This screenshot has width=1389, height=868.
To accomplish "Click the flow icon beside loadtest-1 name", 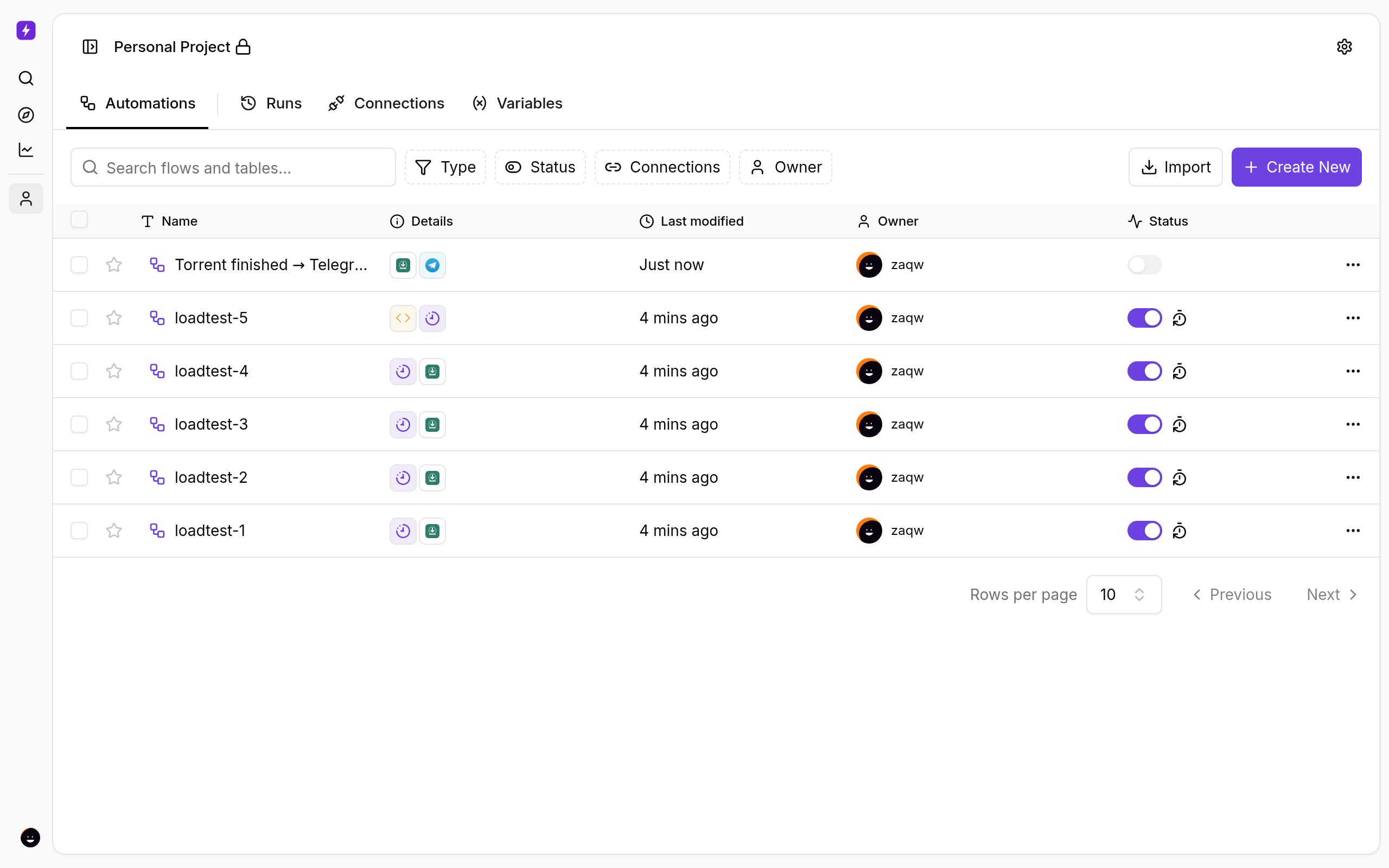I will (157, 531).
